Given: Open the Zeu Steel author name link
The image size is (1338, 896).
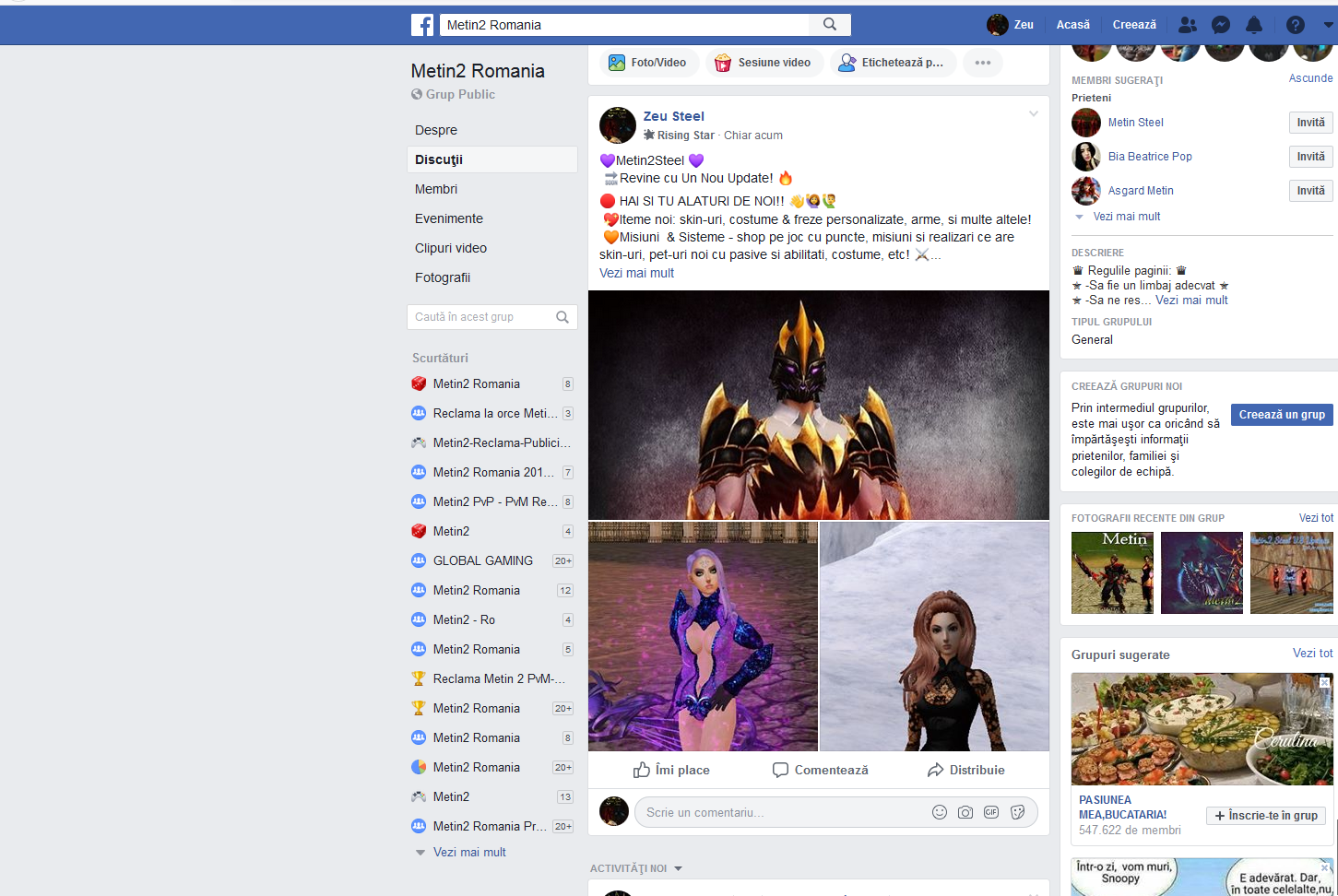Looking at the screenshot, I should coord(674,116).
